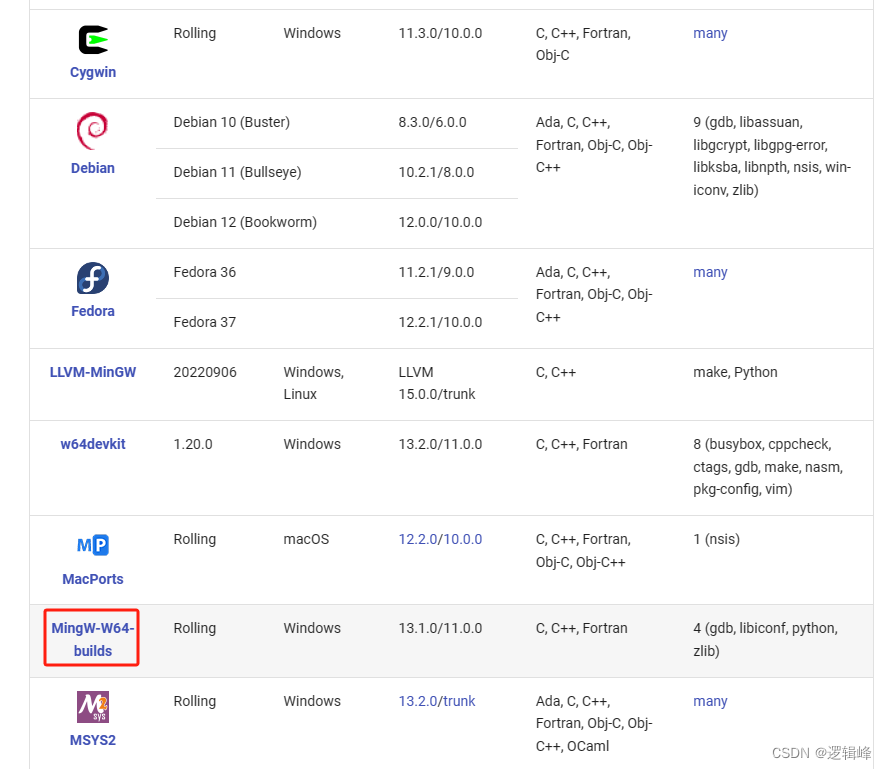This screenshot has height=769, width=887.
Task: Click the Cygwin logo icon
Action: pyautogui.click(x=93, y=40)
